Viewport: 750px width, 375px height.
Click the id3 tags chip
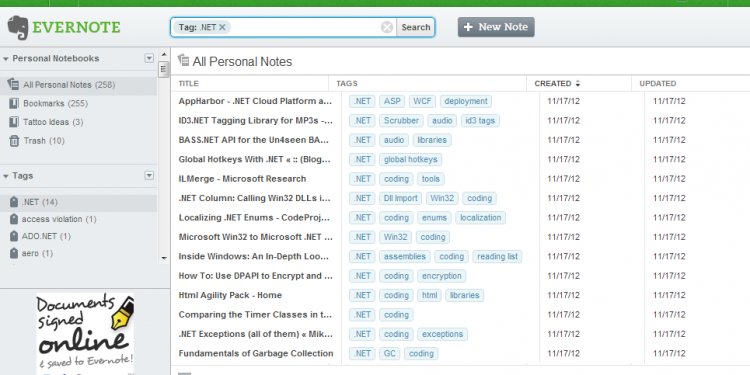pos(480,121)
